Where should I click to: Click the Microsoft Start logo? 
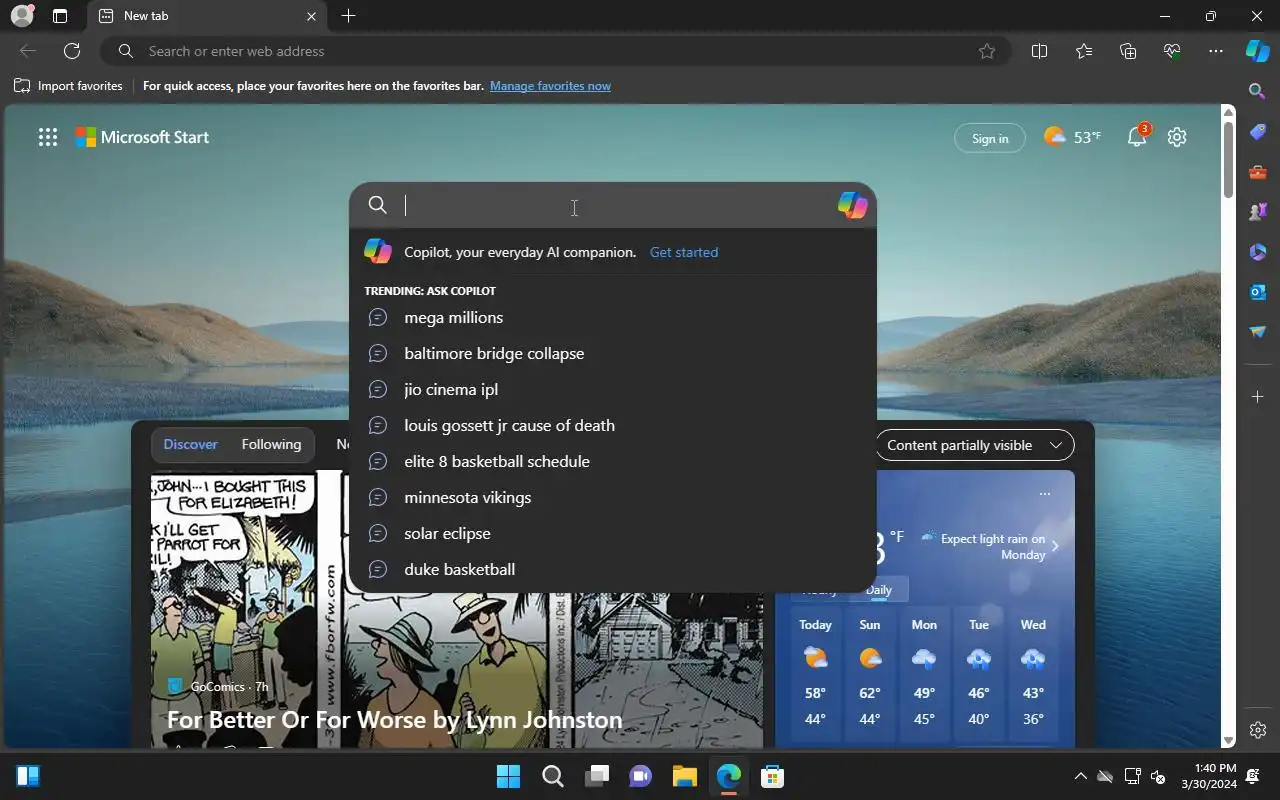point(142,137)
